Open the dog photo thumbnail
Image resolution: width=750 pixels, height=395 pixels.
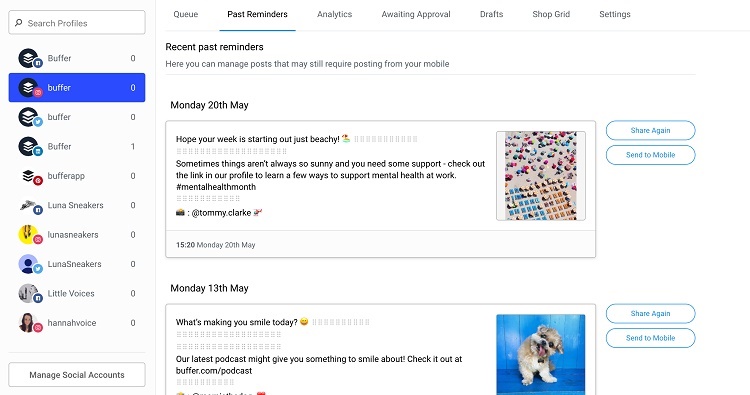541,354
